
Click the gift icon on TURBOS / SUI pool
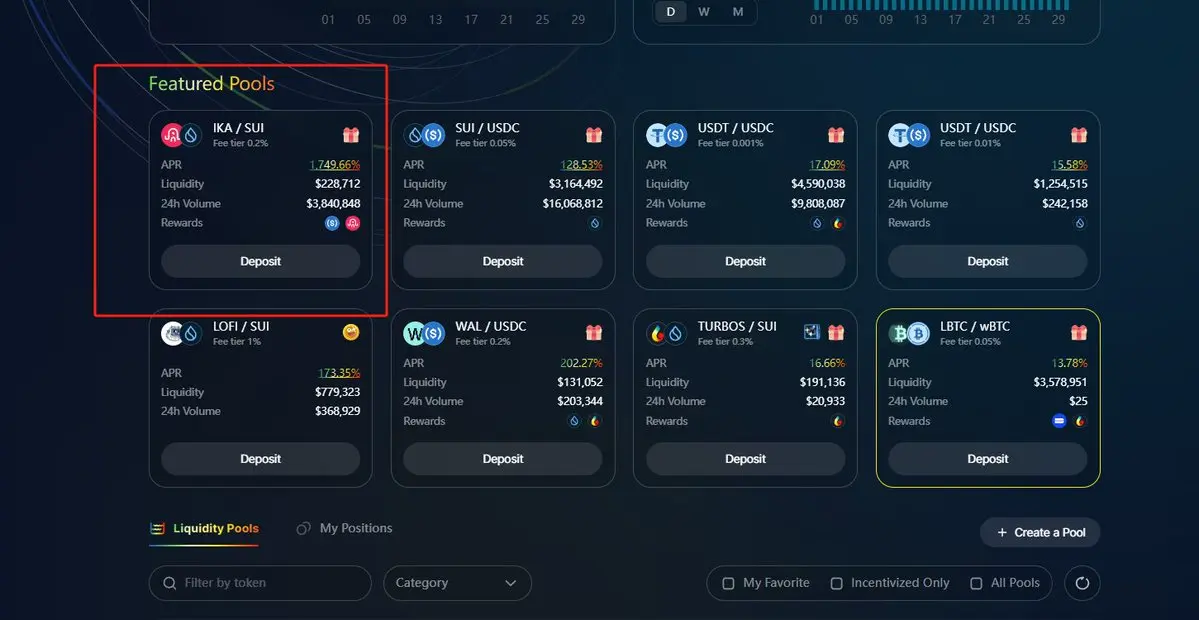click(836, 333)
